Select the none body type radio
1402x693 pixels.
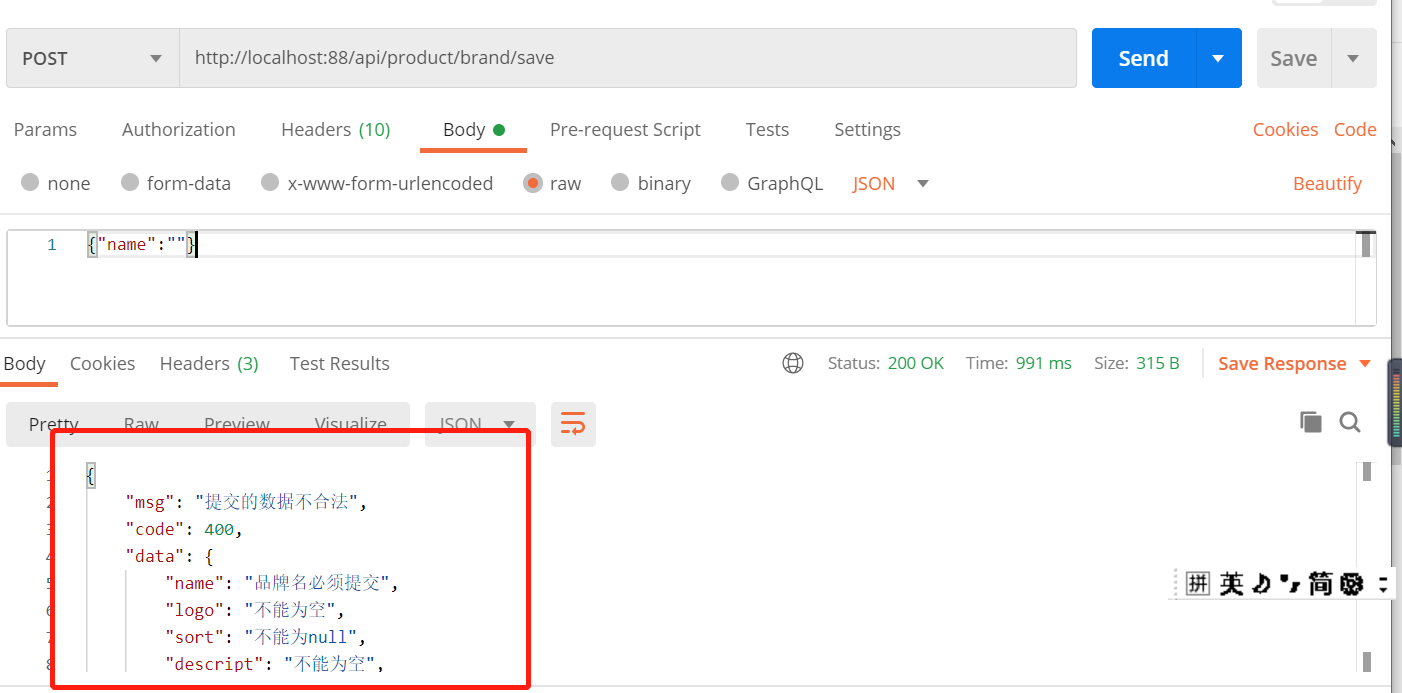(30, 182)
